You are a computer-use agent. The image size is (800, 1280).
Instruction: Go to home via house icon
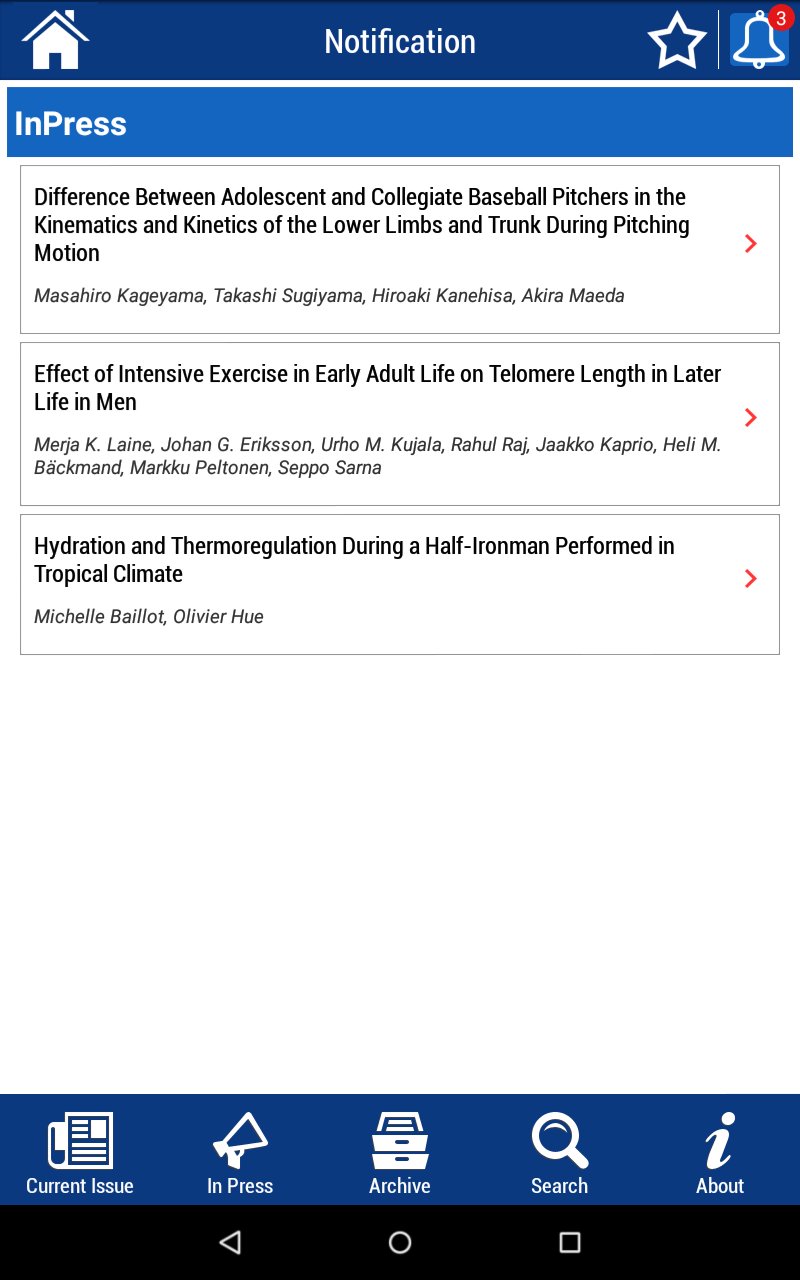pyautogui.click(x=56, y=40)
